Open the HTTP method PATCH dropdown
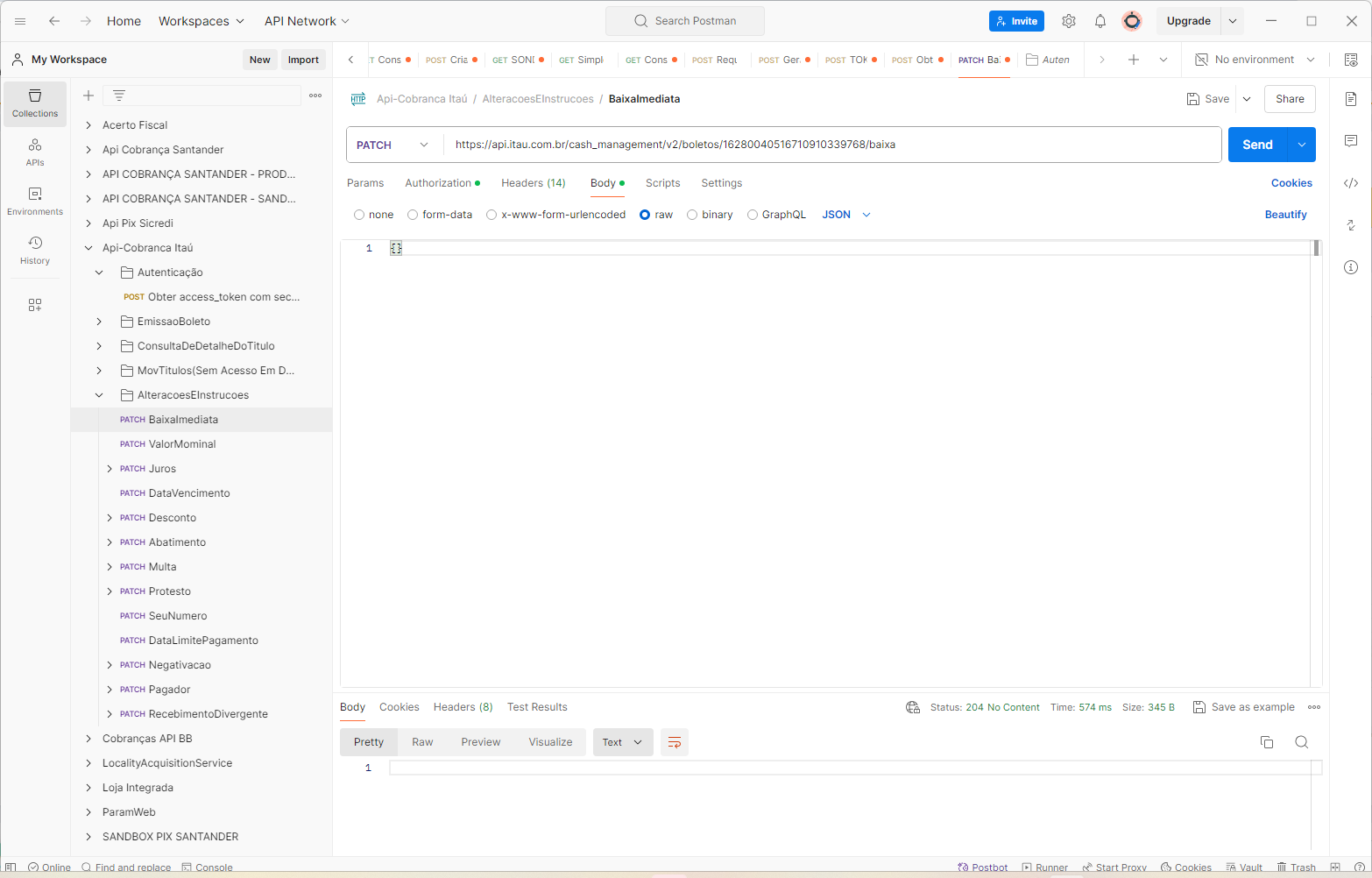The width and height of the screenshot is (1372, 878). tap(394, 145)
